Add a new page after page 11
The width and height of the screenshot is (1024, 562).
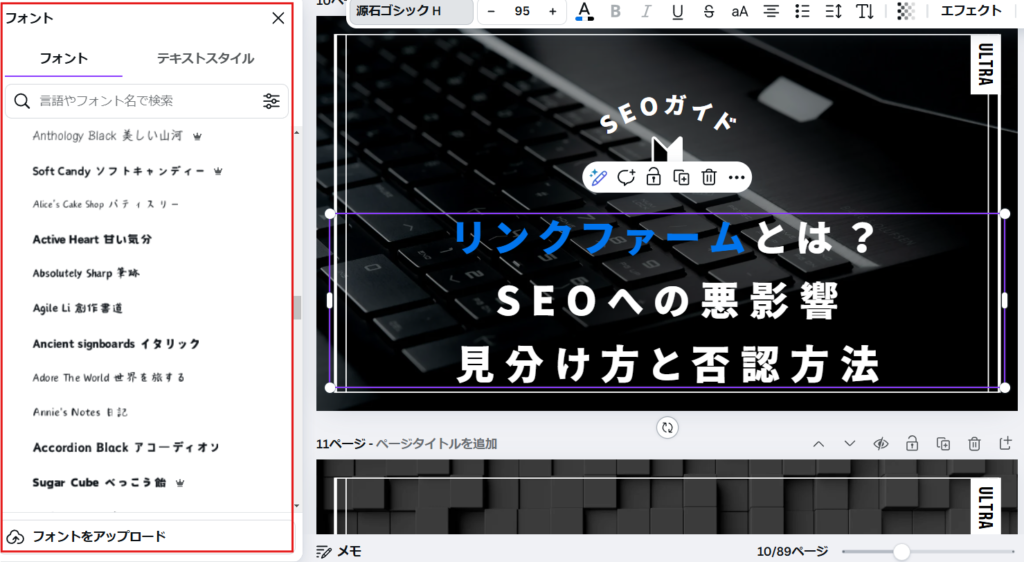[x=1005, y=444]
